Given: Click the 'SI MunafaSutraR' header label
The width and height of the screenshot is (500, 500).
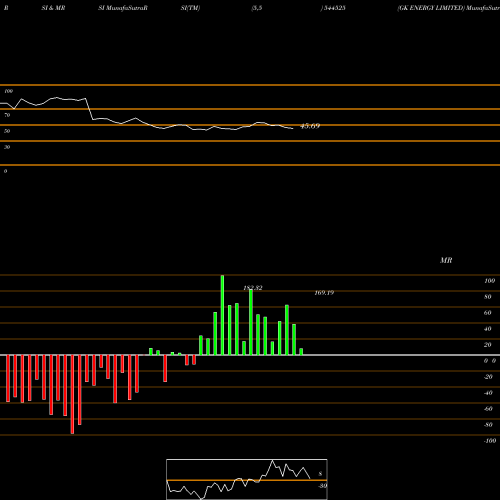Looking at the screenshot, I should [x=123, y=8].
